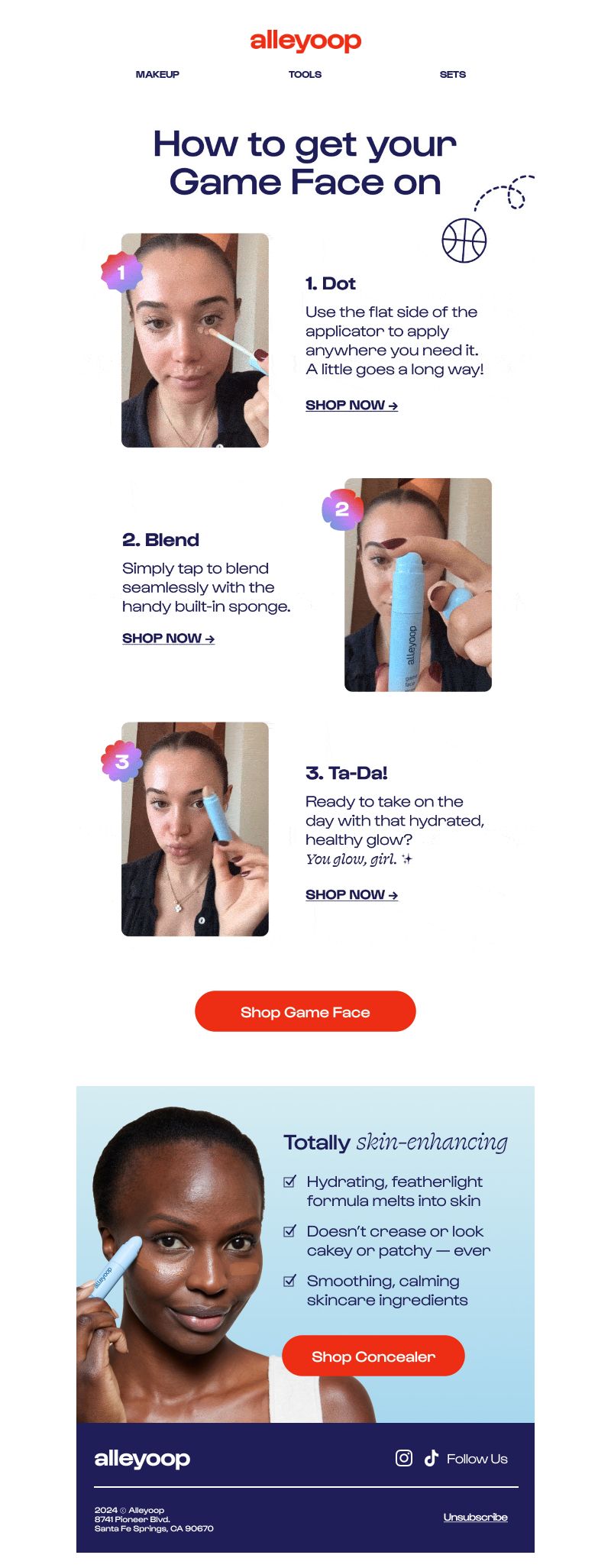Click the step 3 flower badge
This screenshot has height=1568, width=611.
pyautogui.click(x=121, y=761)
